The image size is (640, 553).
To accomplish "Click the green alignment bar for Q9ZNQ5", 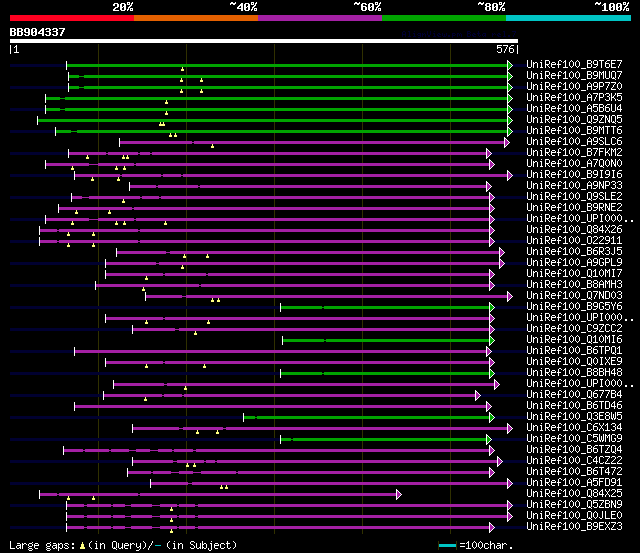I will tap(272, 120).
